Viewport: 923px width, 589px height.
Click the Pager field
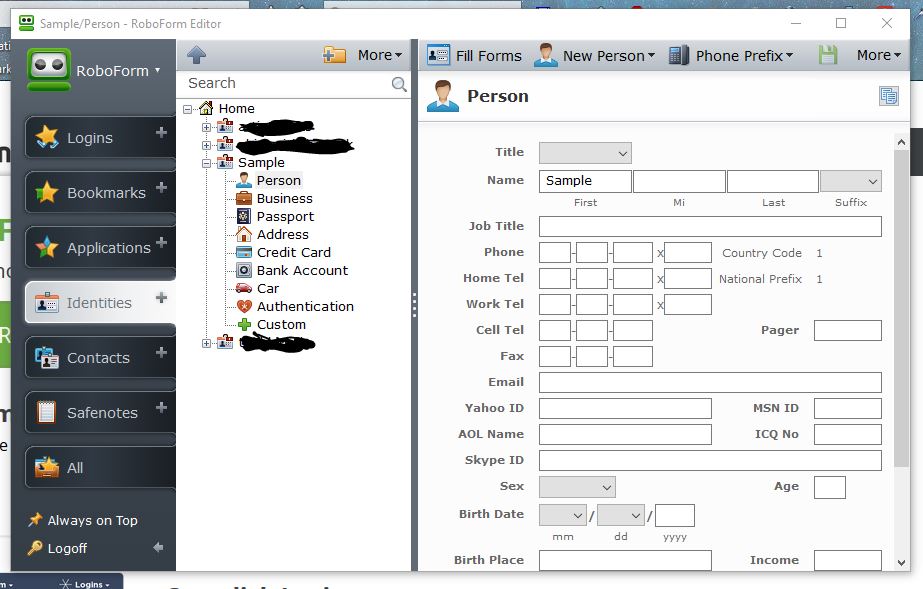(x=848, y=331)
